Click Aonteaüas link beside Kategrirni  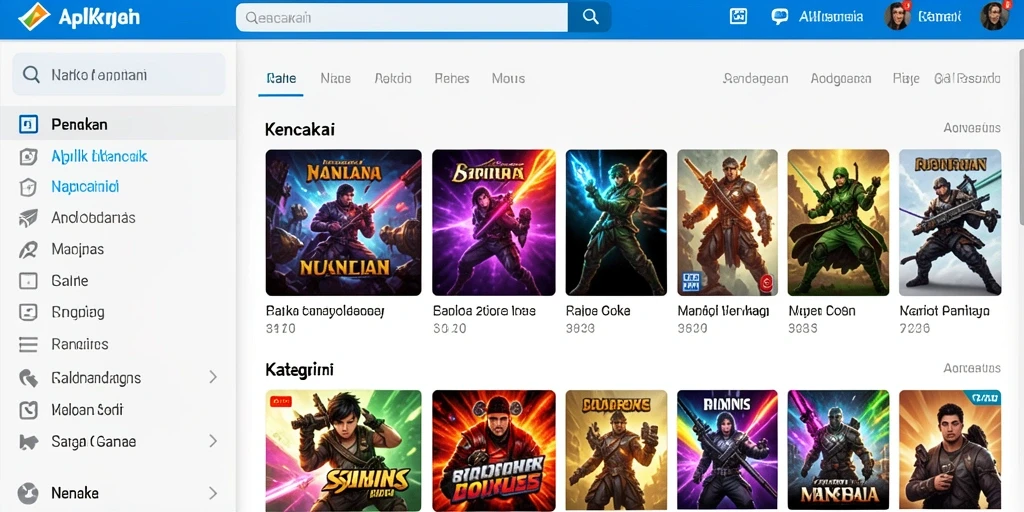coord(972,368)
